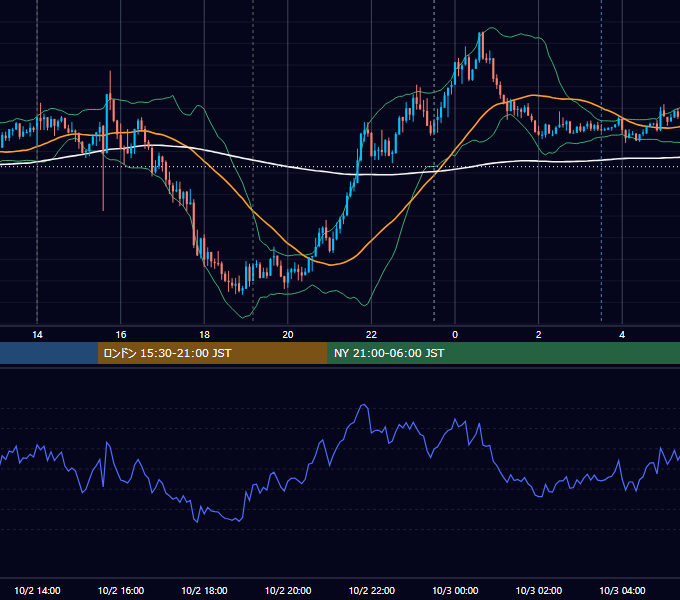The height and width of the screenshot is (600, 680).
Task: Click the hour label 18 on chart axis
Action: [x=204, y=335]
